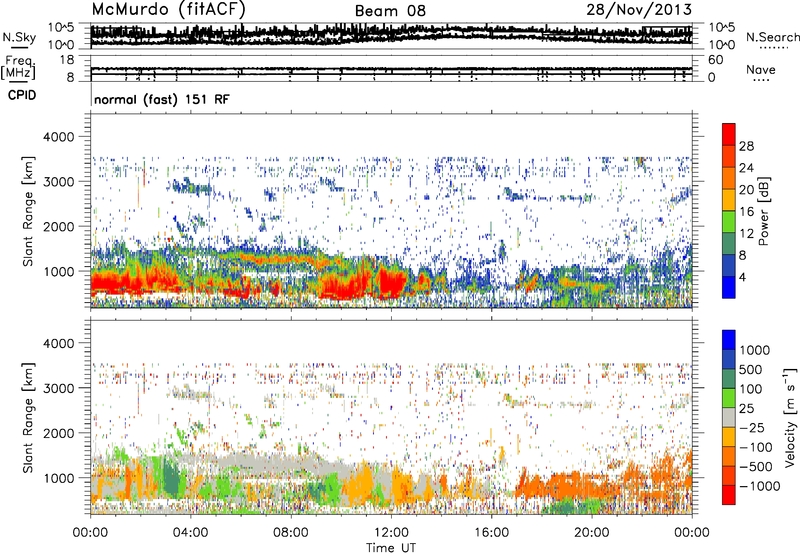Pick the bright blue bottom segment of Power colorbar

(729, 288)
